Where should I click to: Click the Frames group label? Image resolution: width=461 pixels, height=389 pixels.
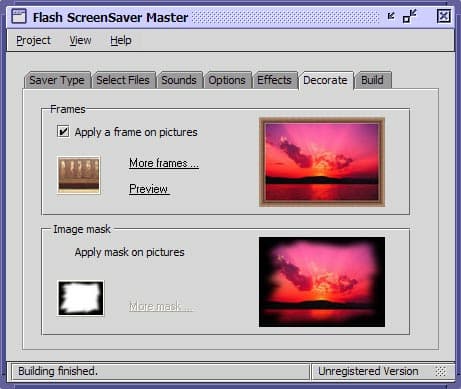coord(68,109)
